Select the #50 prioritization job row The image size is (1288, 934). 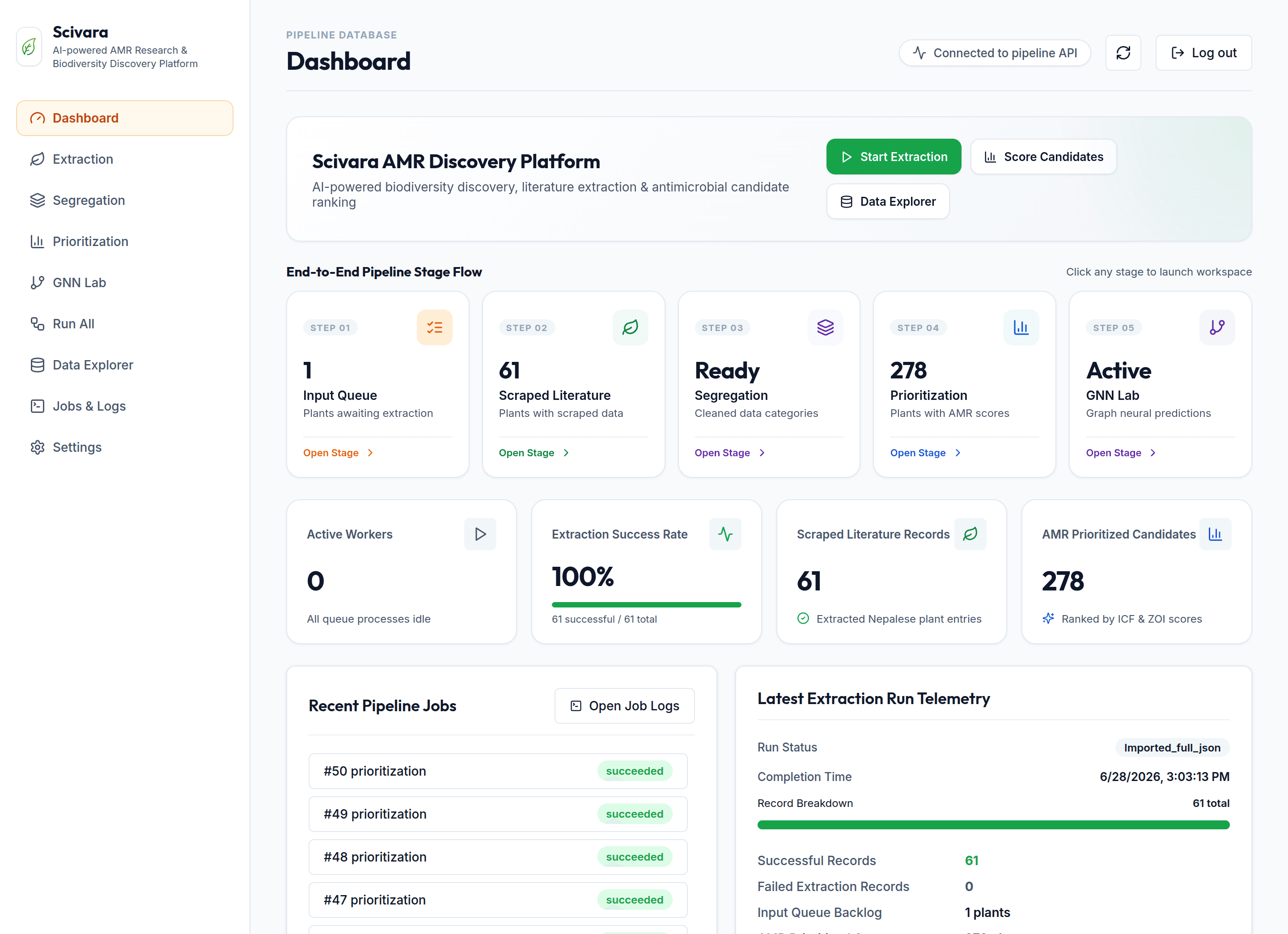497,771
